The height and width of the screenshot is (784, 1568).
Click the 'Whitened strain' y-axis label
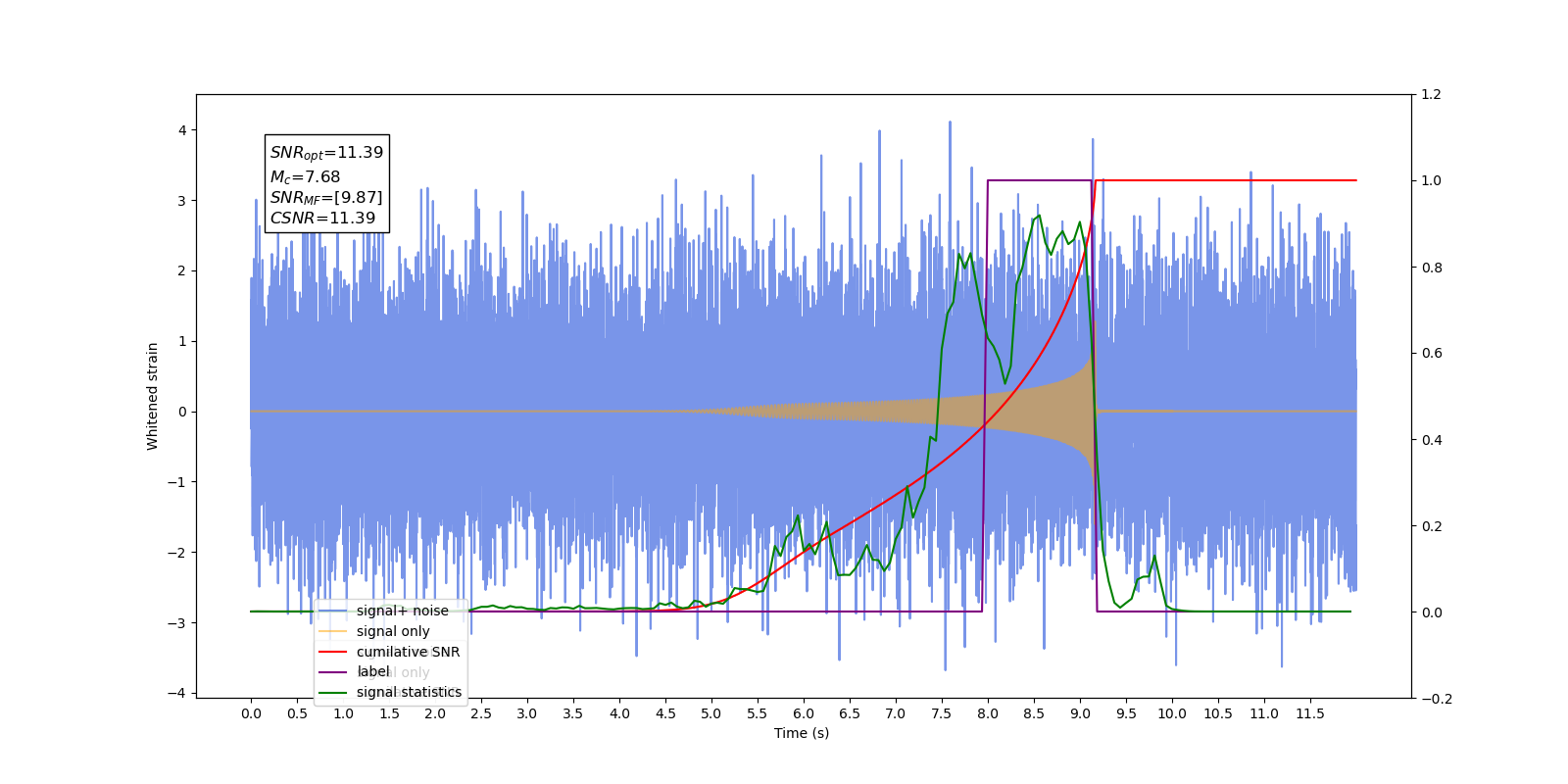click(x=153, y=396)
